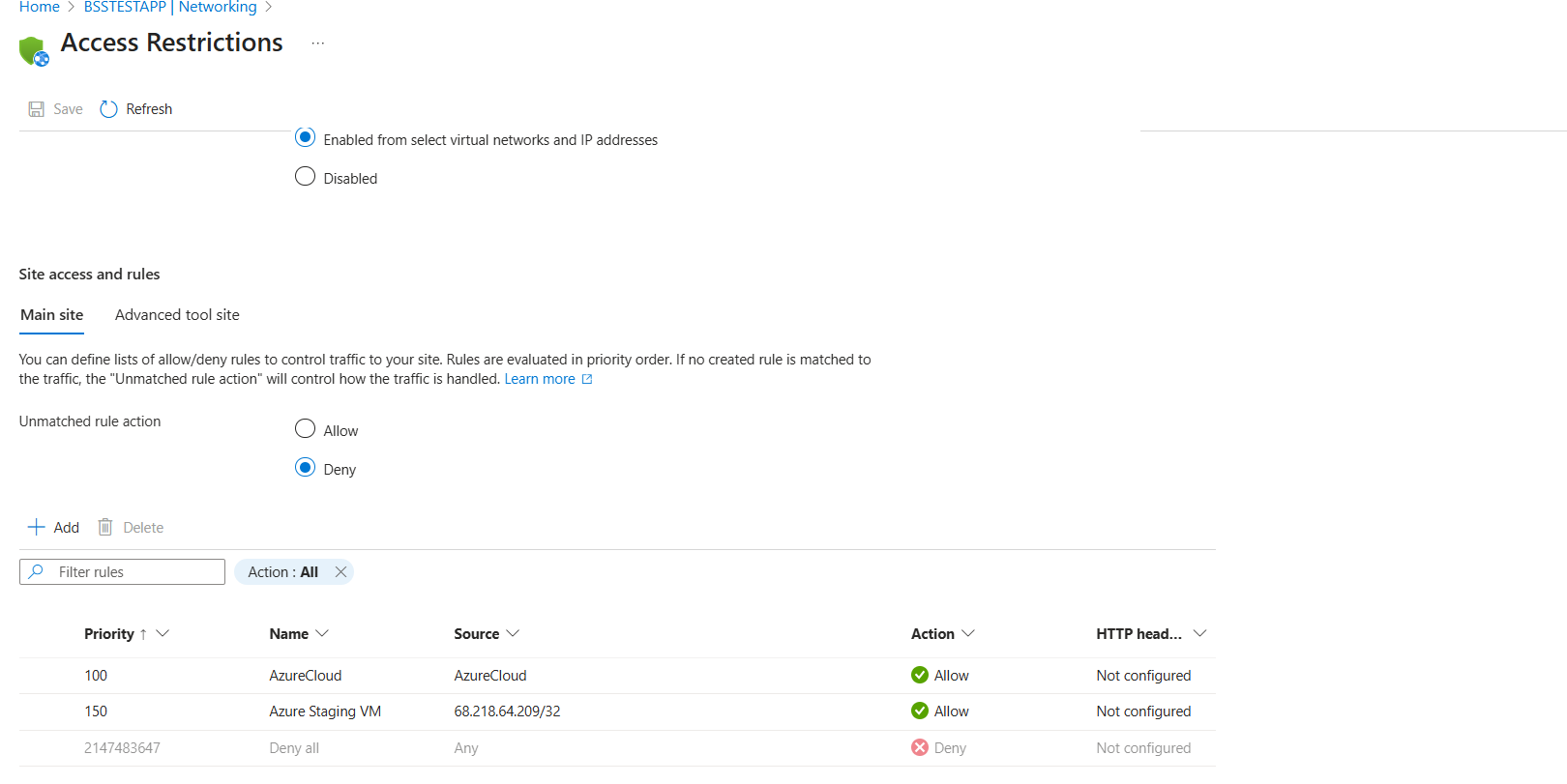Click the Action column header

(x=932, y=634)
